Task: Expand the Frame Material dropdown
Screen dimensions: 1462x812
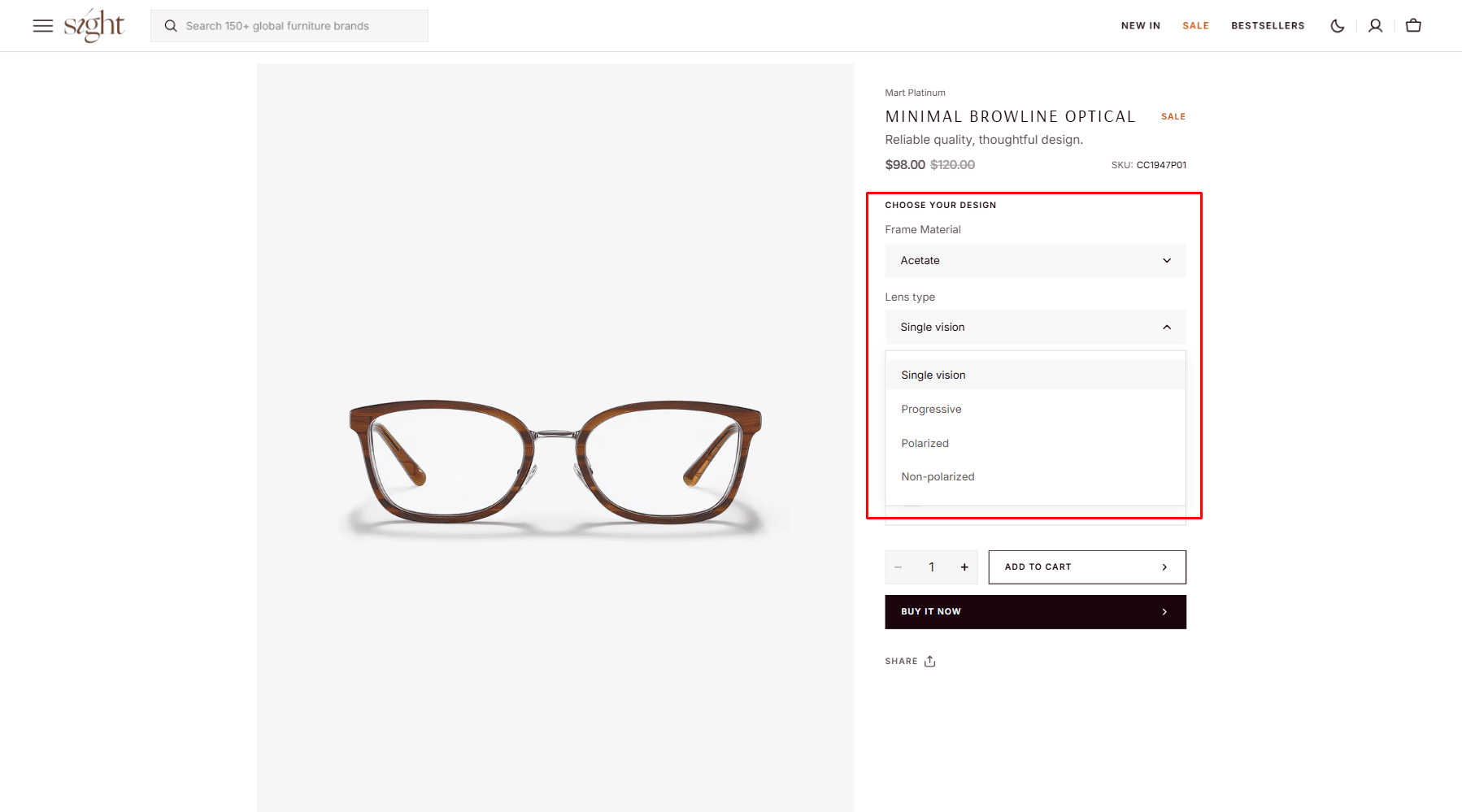Action: (x=1035, y=261)
